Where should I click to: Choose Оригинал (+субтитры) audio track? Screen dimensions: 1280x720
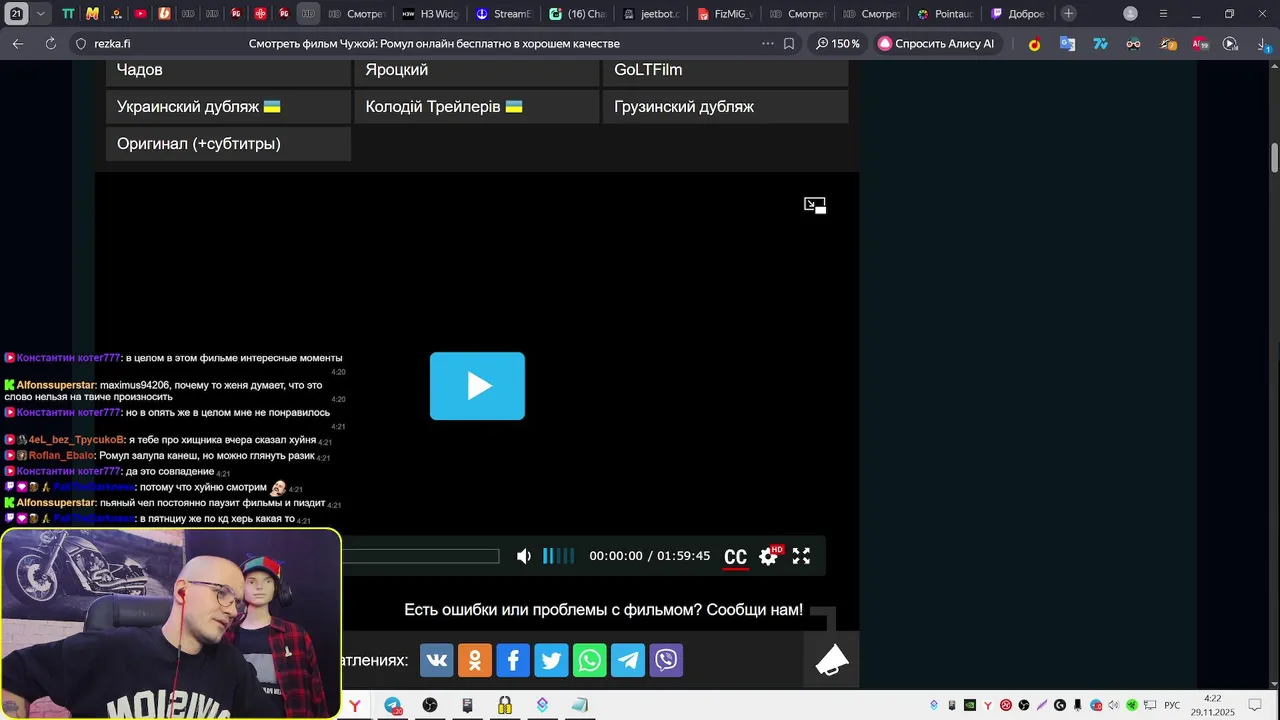tap(228, 144)
